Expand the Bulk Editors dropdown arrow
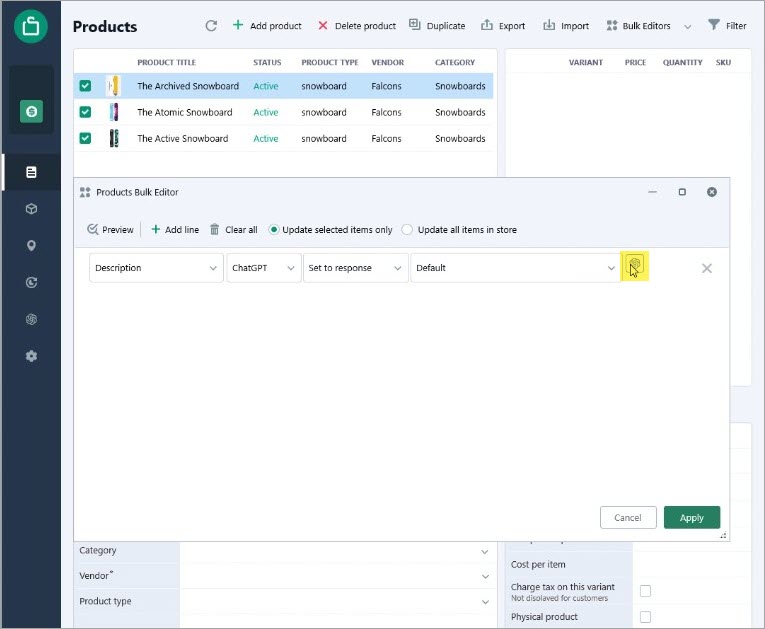Screen dimensions: 765x629 pyautogui.click(x=687, y=27)
